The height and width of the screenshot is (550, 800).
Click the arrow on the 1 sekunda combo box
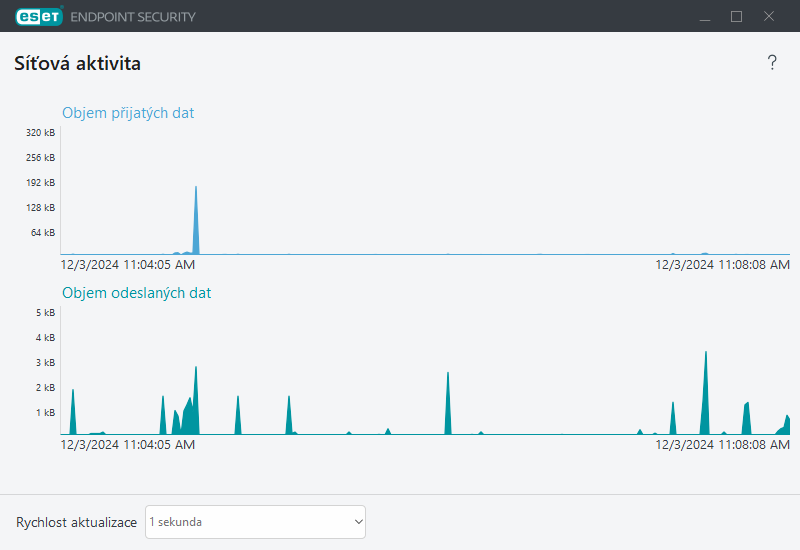tap(358, 522)
